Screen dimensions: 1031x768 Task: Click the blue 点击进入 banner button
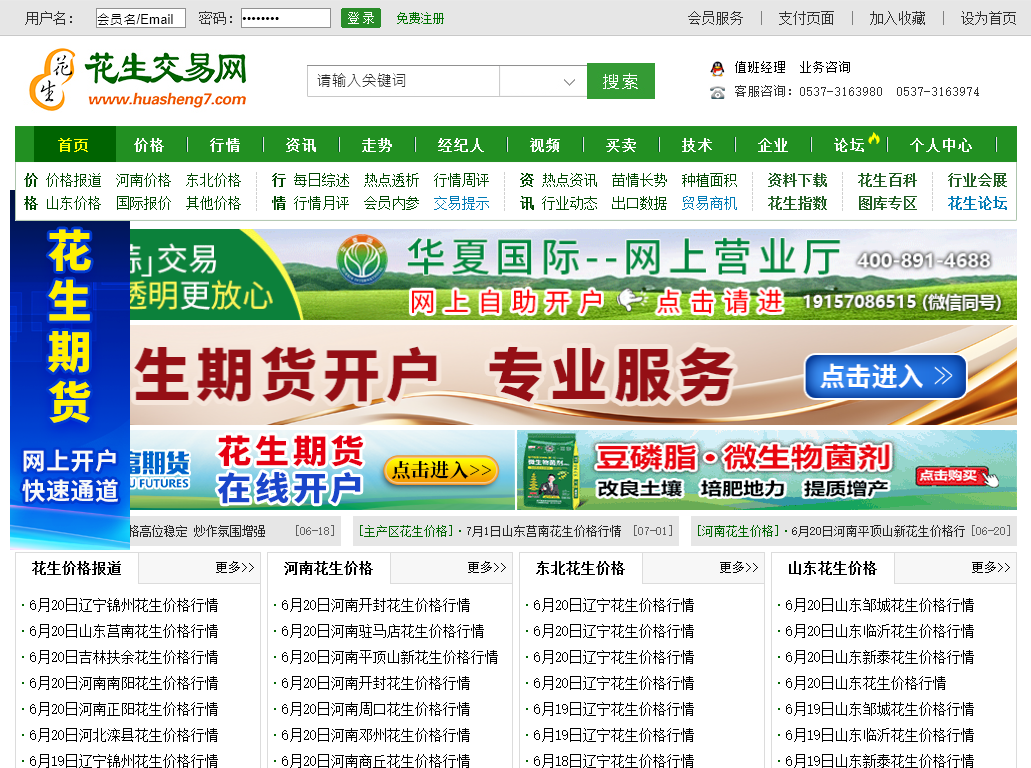[886, 377]
